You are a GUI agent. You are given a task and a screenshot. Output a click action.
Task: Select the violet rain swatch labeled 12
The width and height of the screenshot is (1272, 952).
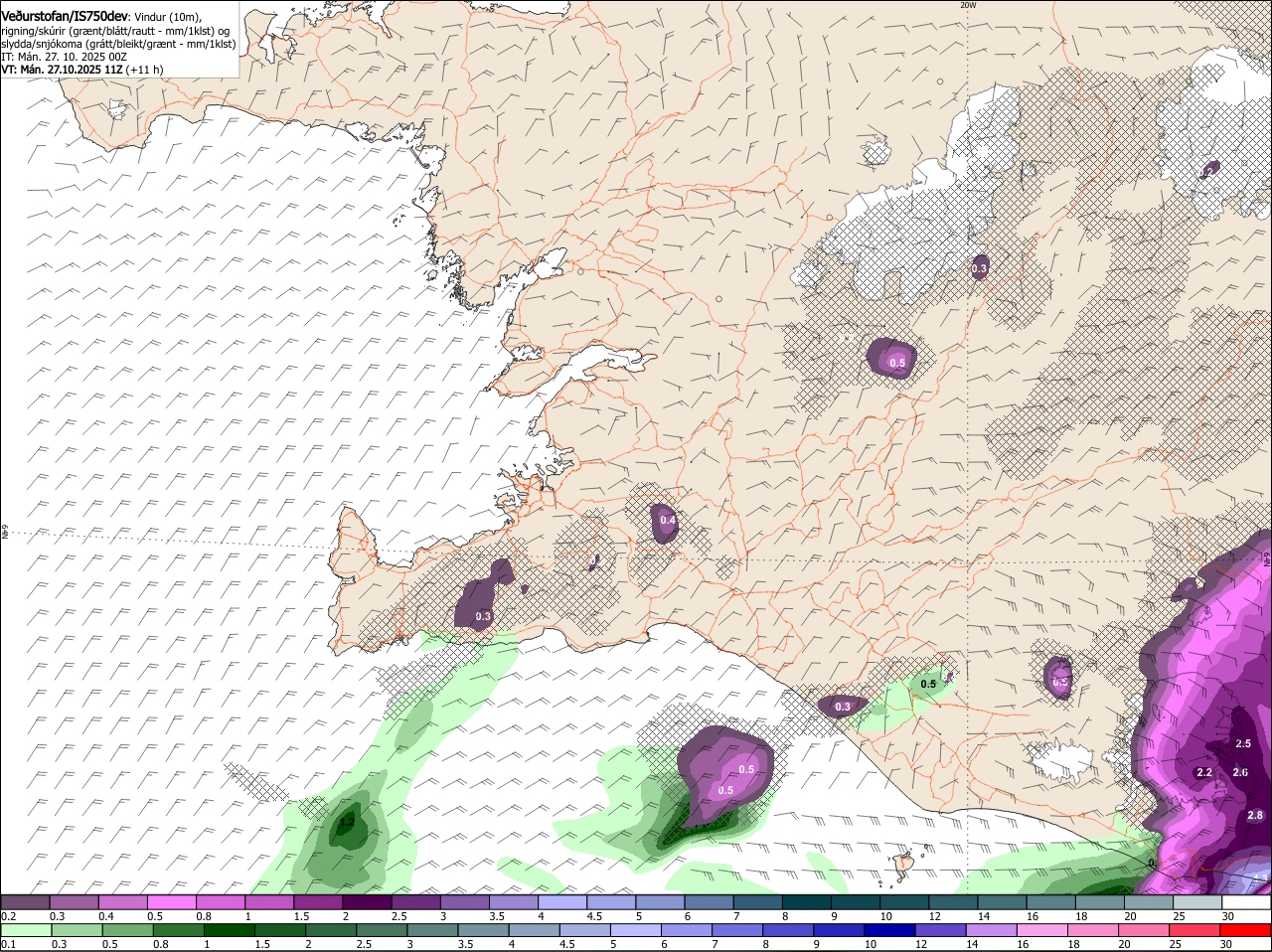941,930
